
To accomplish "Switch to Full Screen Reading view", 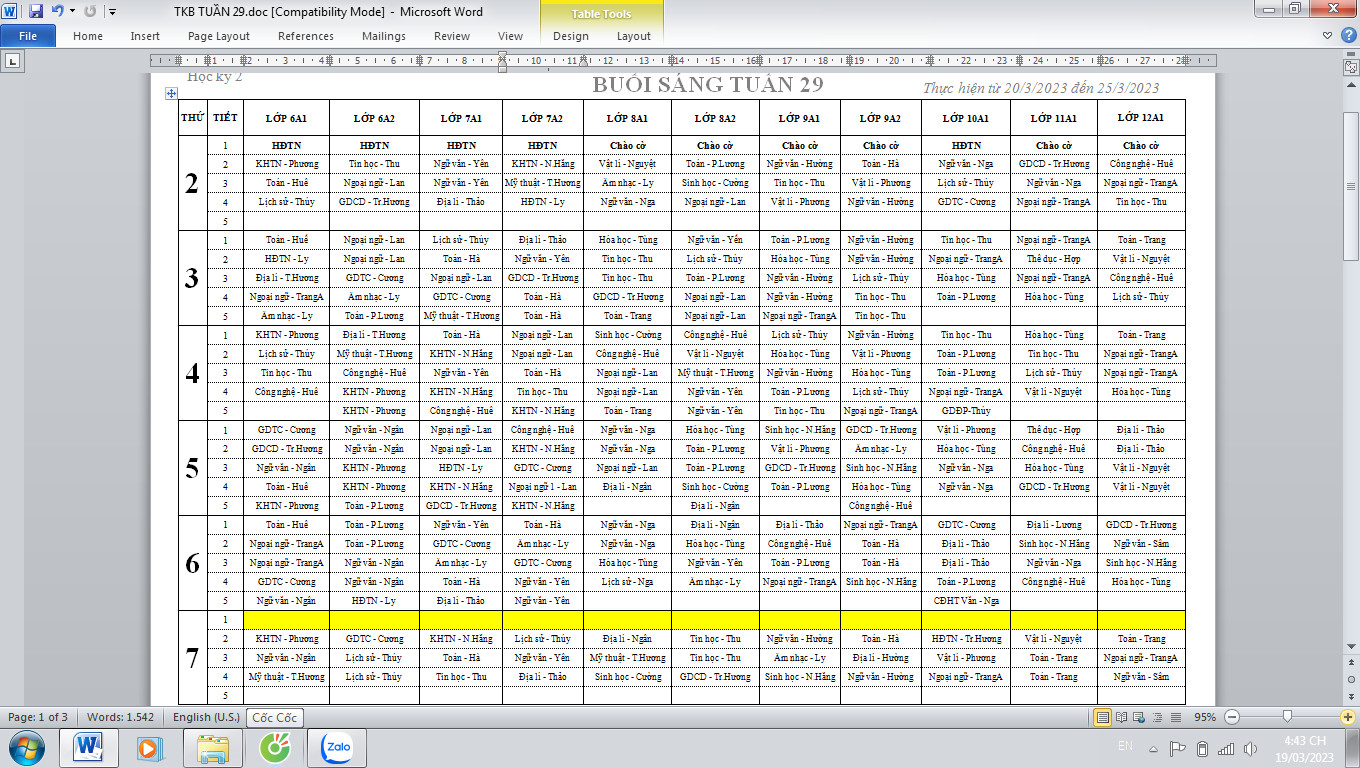I will pyautogui.click(x=1121, y=717).
